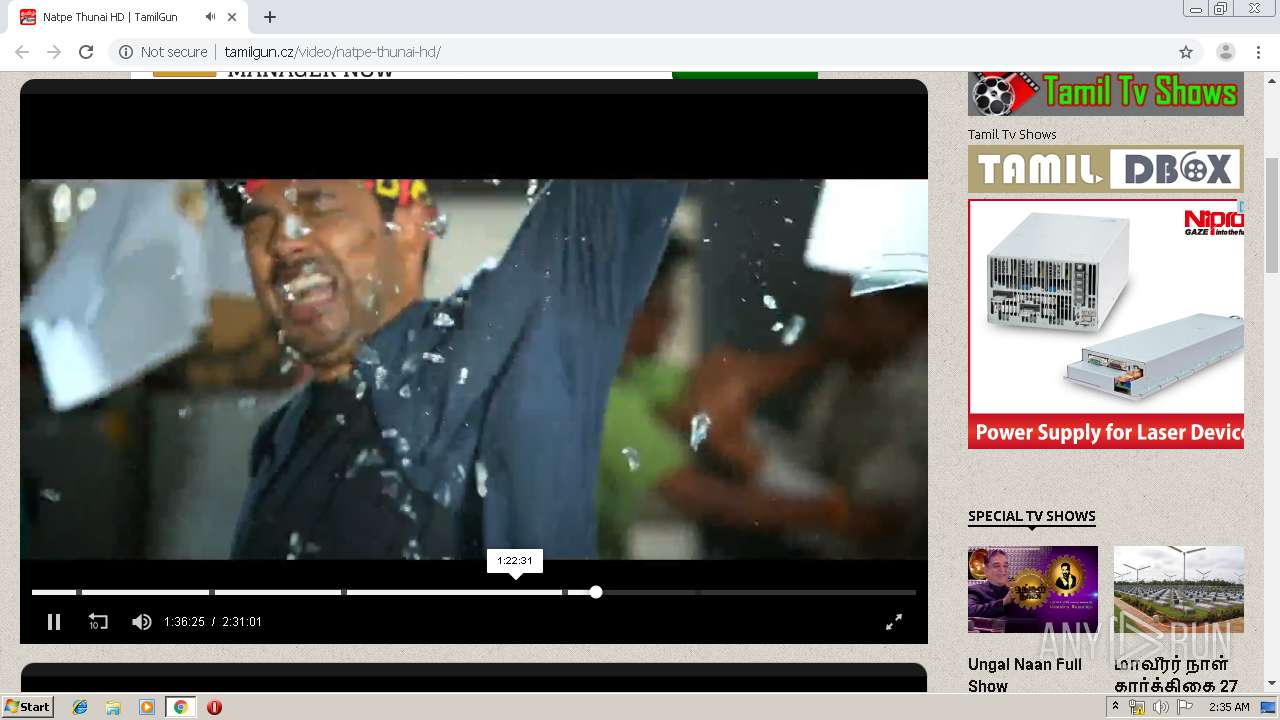Select the Chrome taskbar button
Image resolution: width=1280 pixels, height=720 pixels.
(x=180, y=707)
